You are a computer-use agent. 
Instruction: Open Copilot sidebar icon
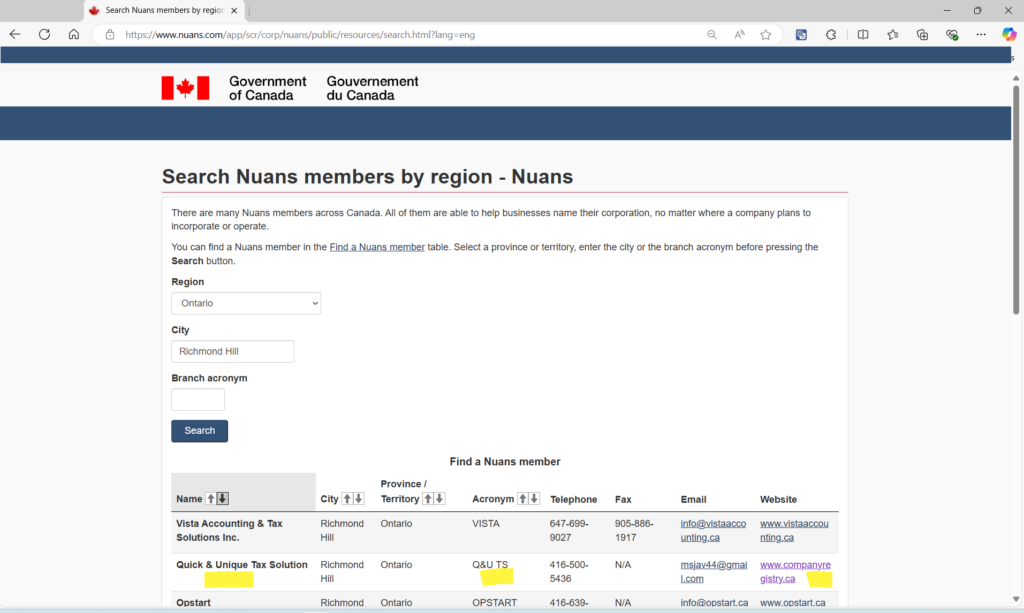(x=1009, y=35)
